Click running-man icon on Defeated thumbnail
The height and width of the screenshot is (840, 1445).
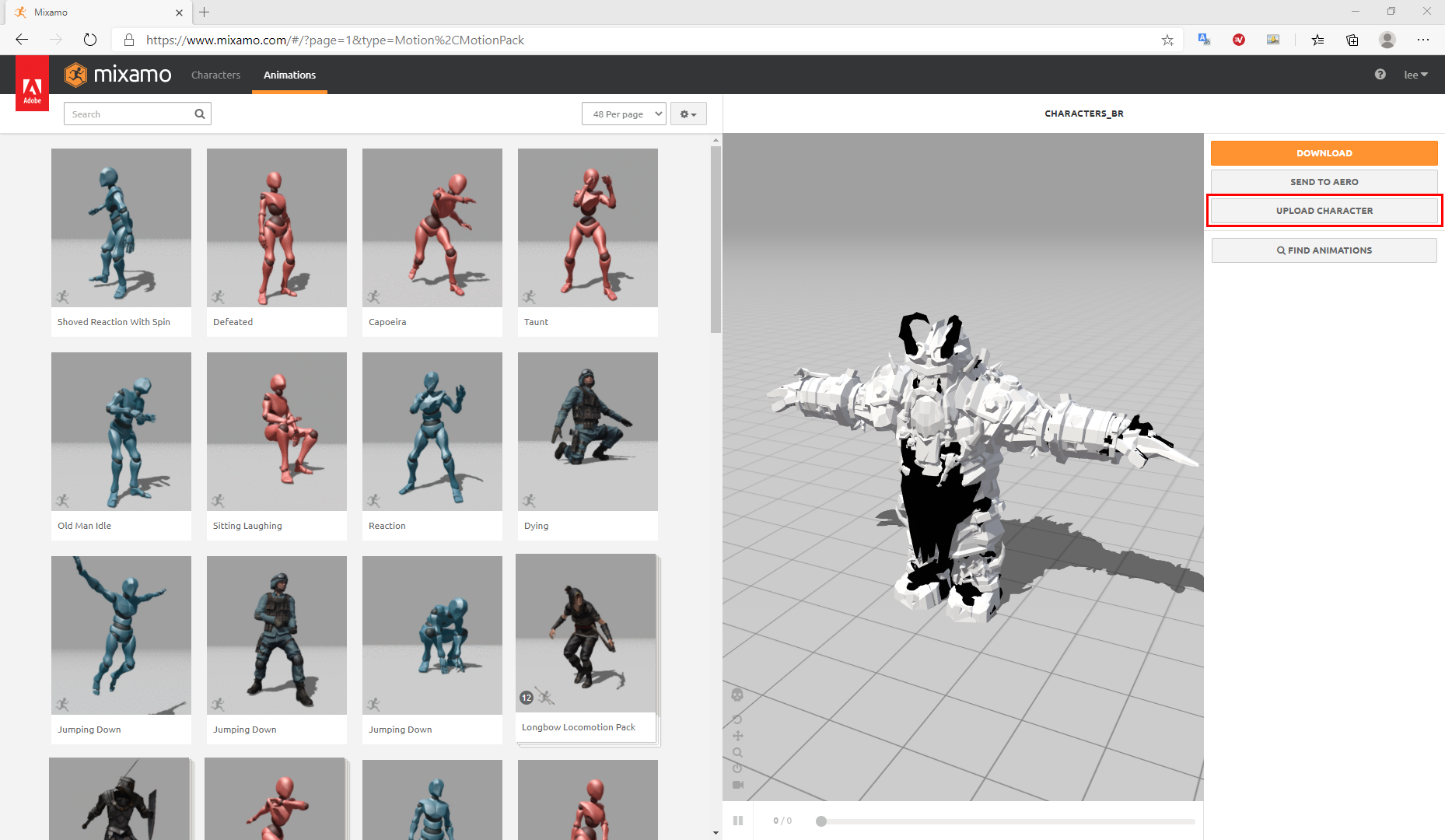[x=219, y=296]
